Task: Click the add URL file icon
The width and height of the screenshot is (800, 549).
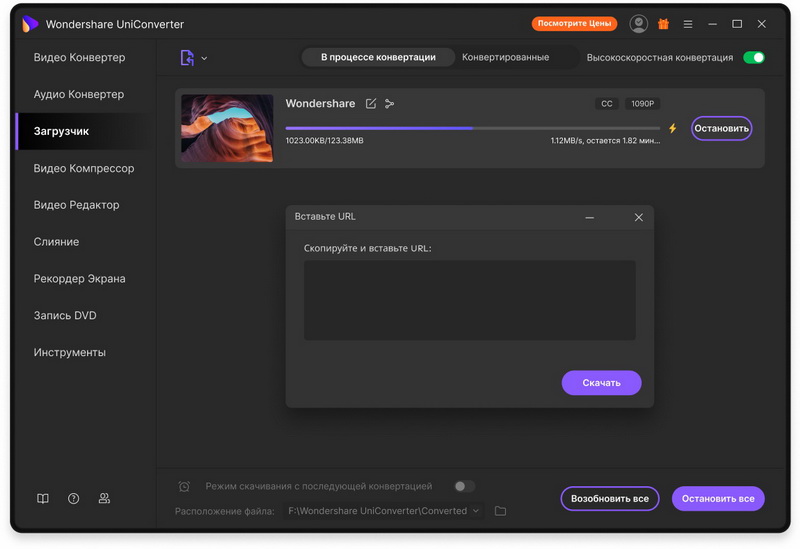Action: 187,58
